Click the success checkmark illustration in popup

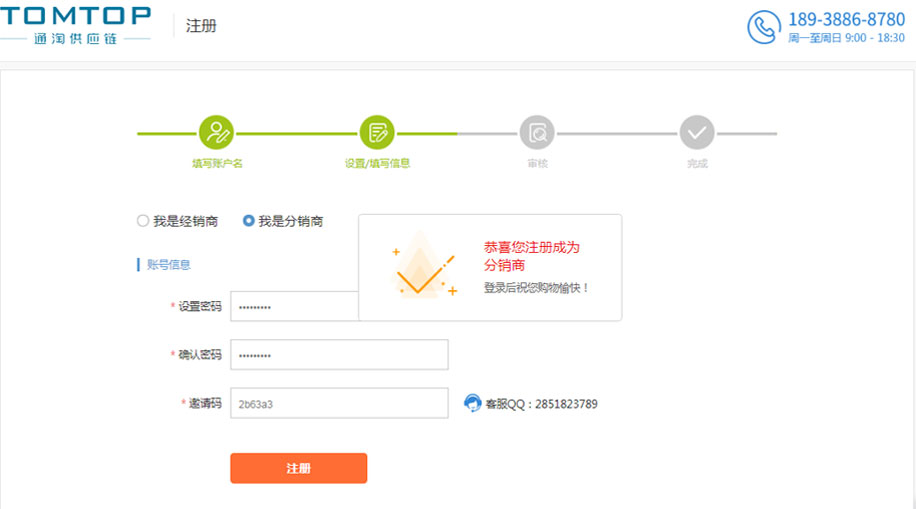pyautogui.click(x=424, y=268)
